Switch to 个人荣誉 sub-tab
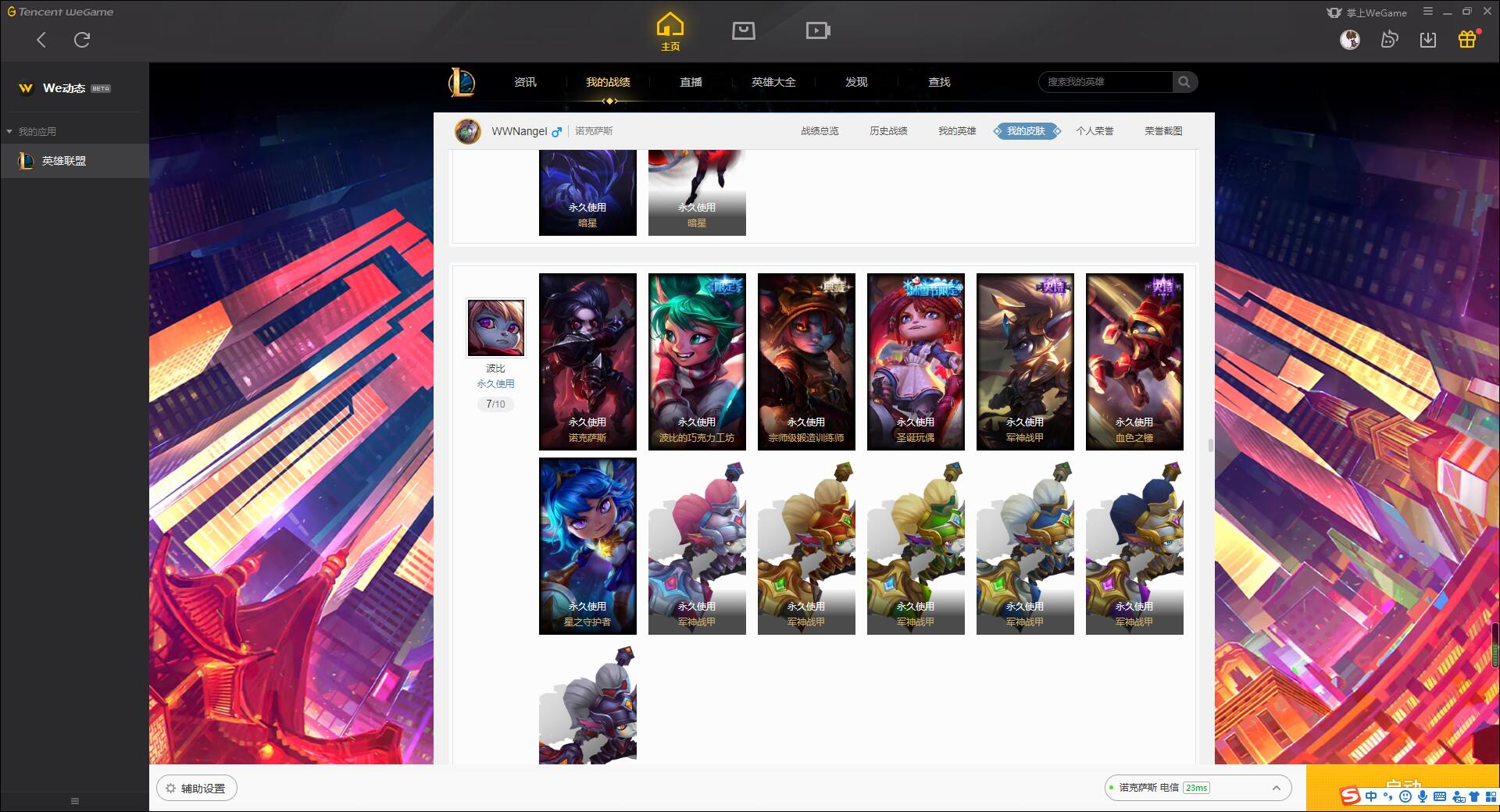Screen dimensions: 1500x812 (x=1095, y=131)
